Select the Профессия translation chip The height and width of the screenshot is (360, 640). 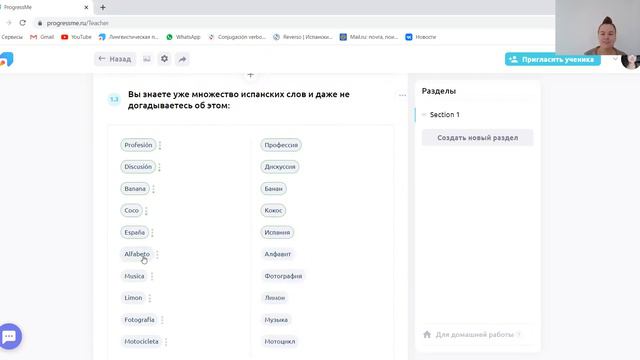[x=281, y=145]
